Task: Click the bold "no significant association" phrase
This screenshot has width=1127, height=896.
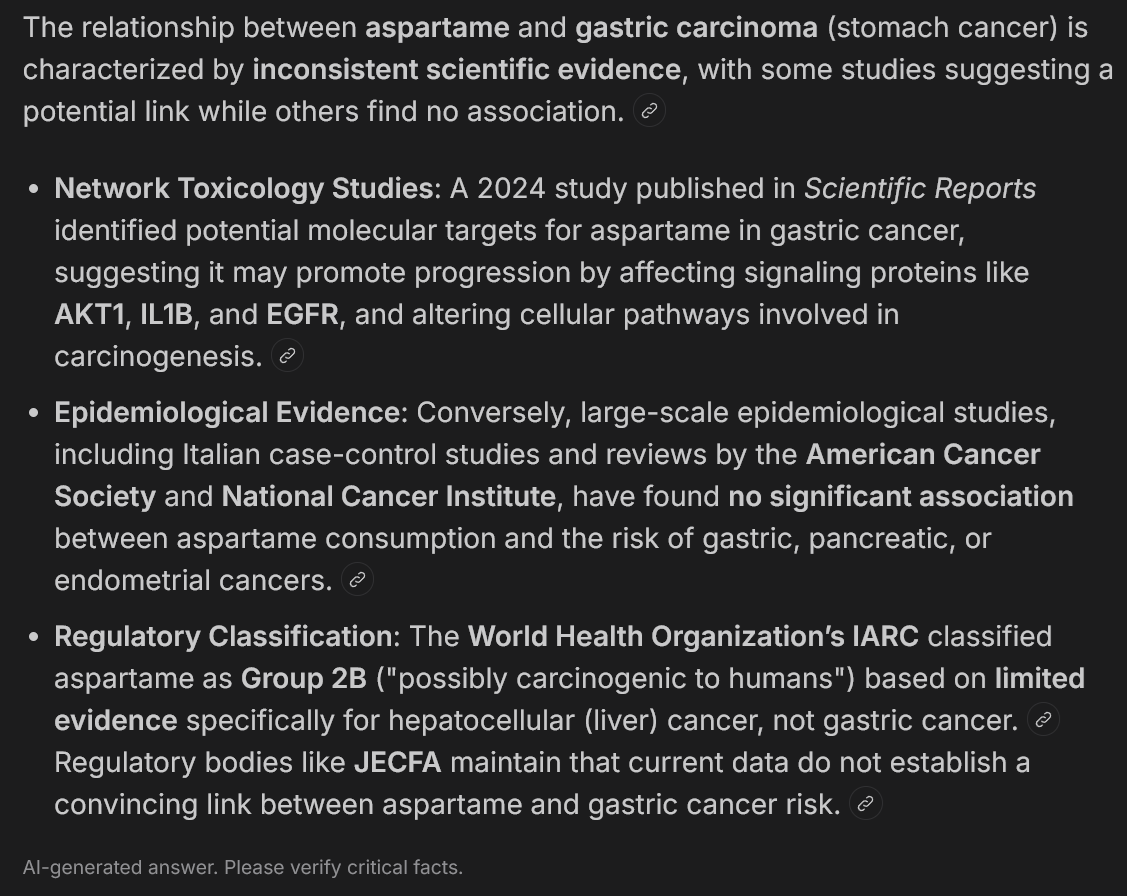Action: tap(901, 497)
